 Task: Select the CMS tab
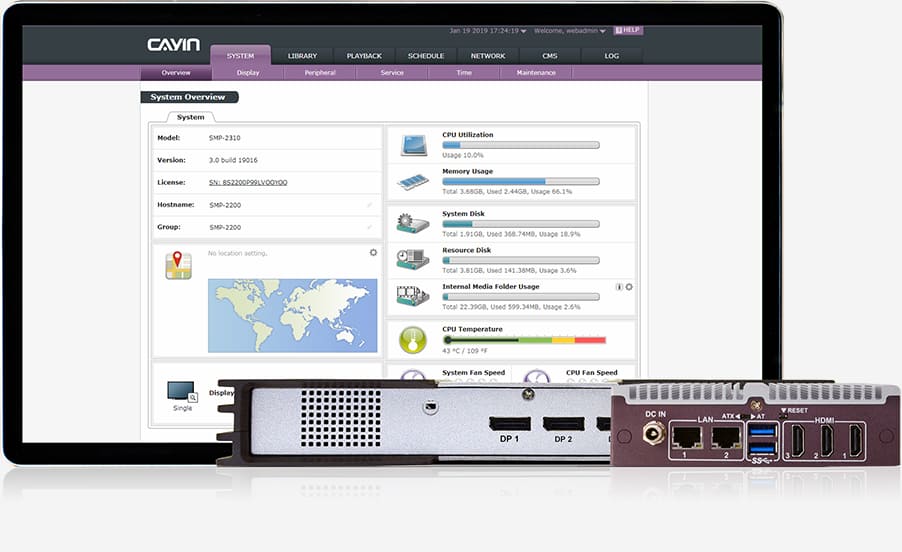tap(550, 56)
